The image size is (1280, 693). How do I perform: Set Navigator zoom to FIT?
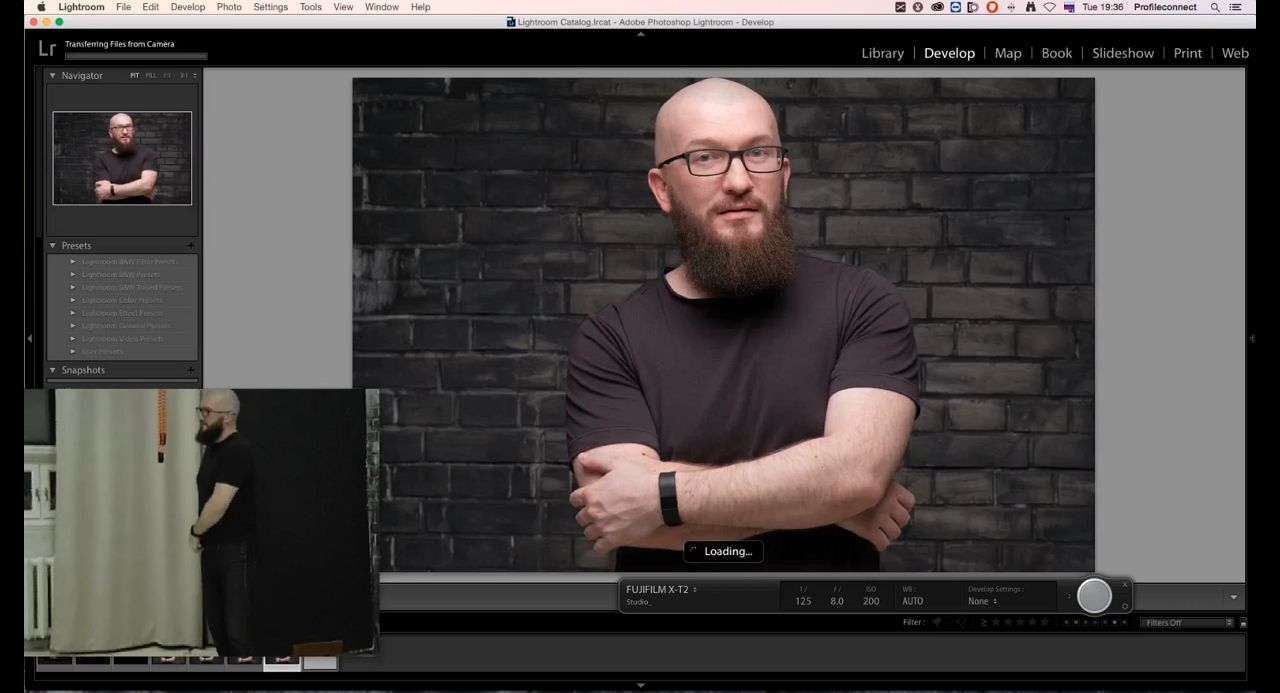click(x=134, y=76)
